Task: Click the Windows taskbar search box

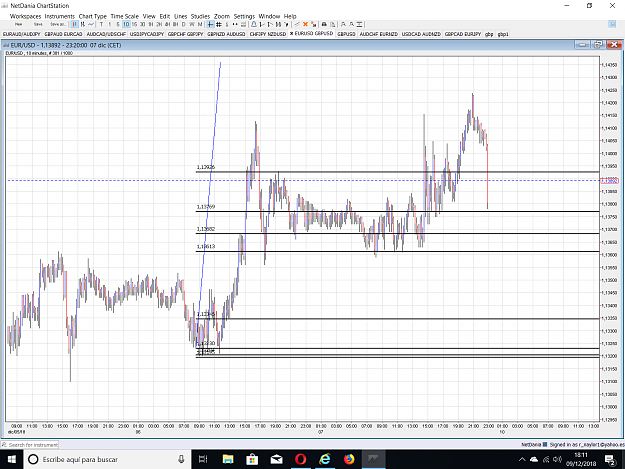Action: pyautogui.click(x=107, y=459)
